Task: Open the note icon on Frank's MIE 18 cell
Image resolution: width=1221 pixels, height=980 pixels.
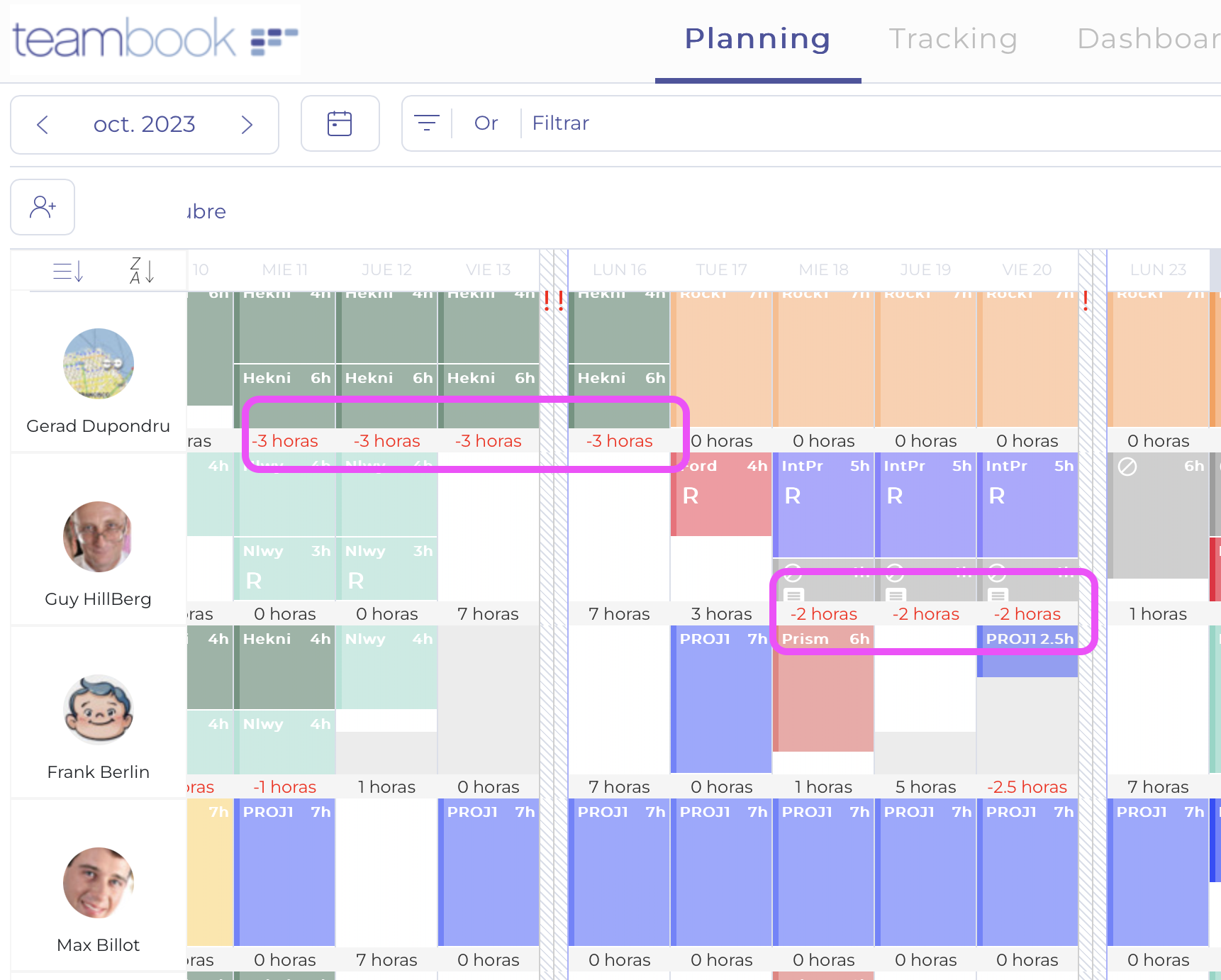Action: pyautogui.click(x=794, y=596)
